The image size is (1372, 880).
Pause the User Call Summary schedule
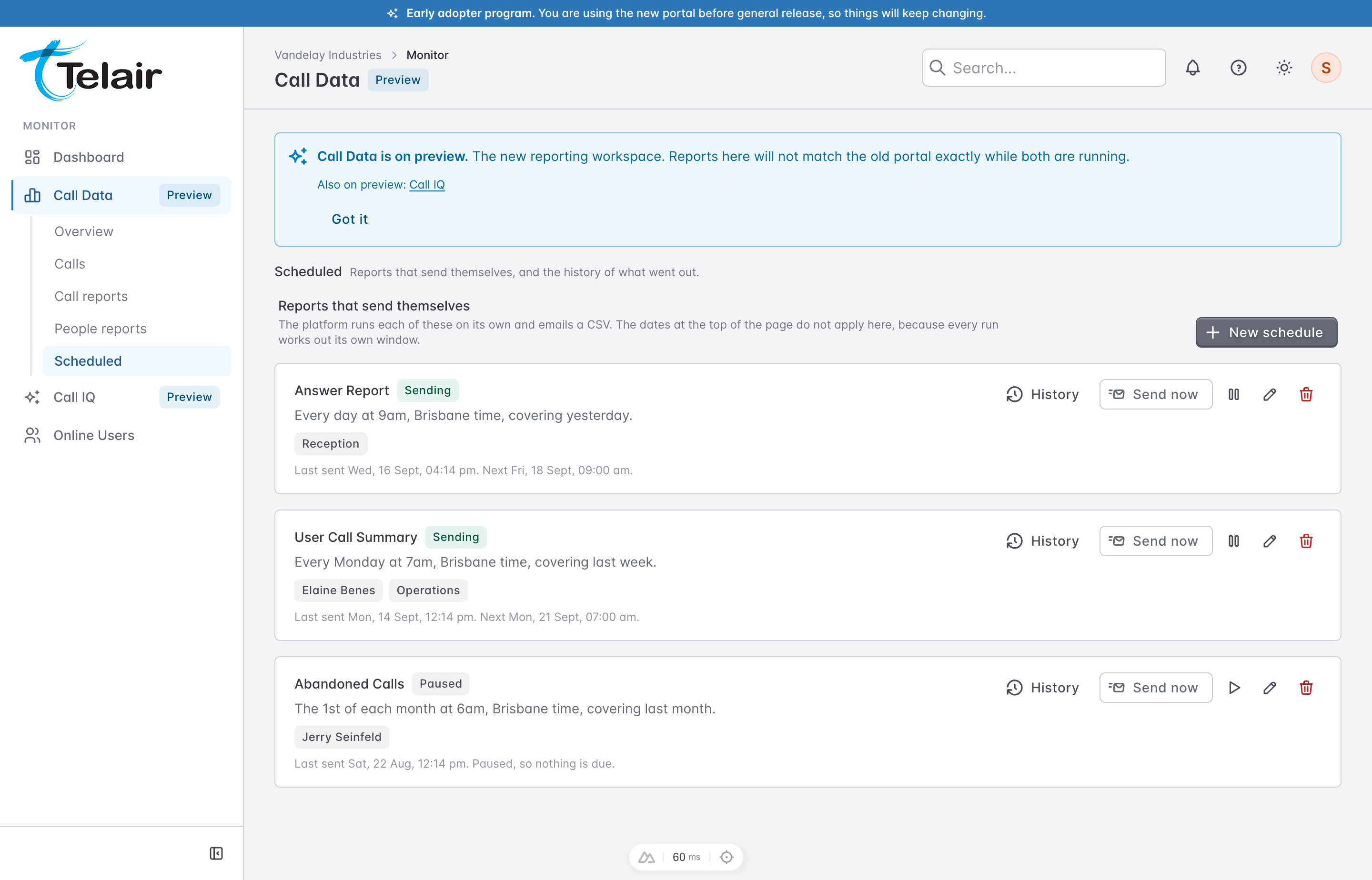point(1234,541)
